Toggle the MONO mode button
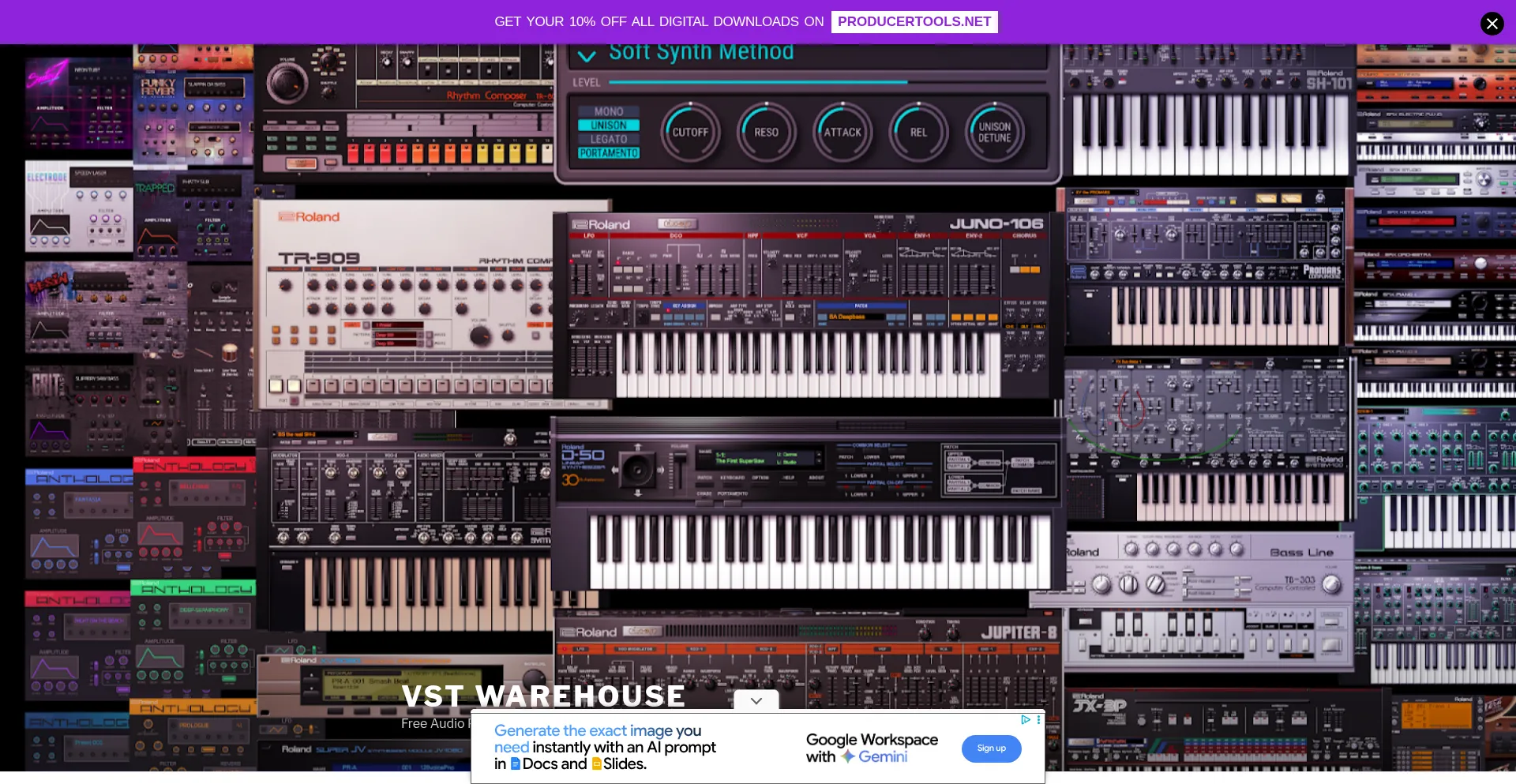 click(608, 112)
